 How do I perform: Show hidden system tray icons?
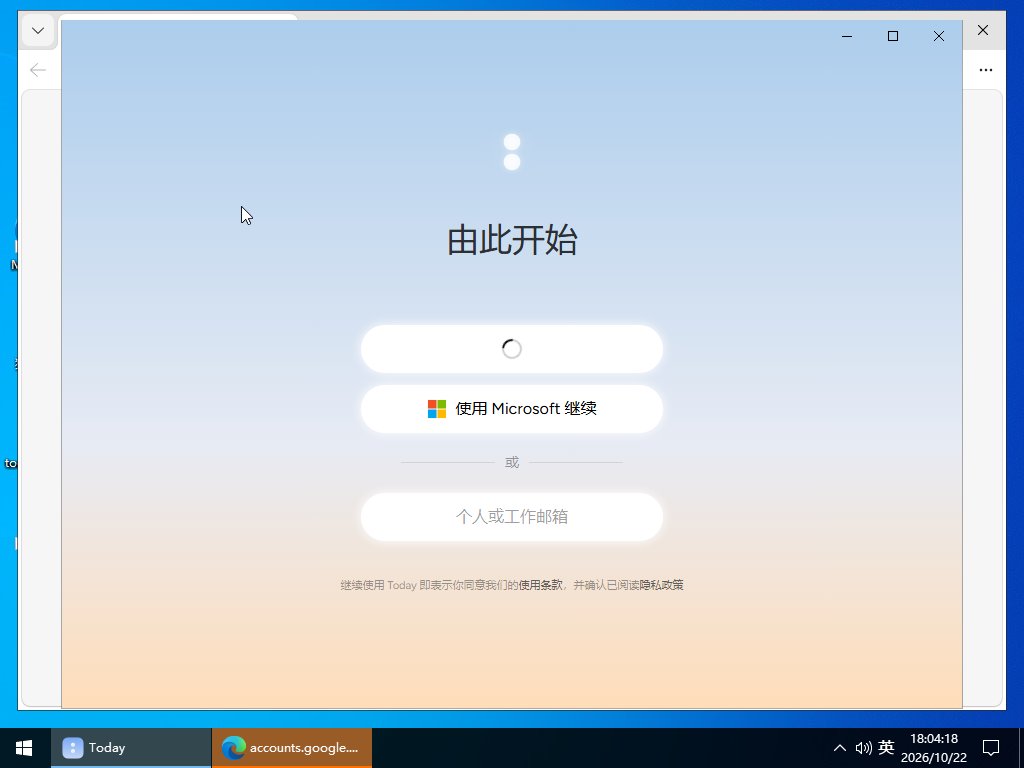(x=840, y=748)
